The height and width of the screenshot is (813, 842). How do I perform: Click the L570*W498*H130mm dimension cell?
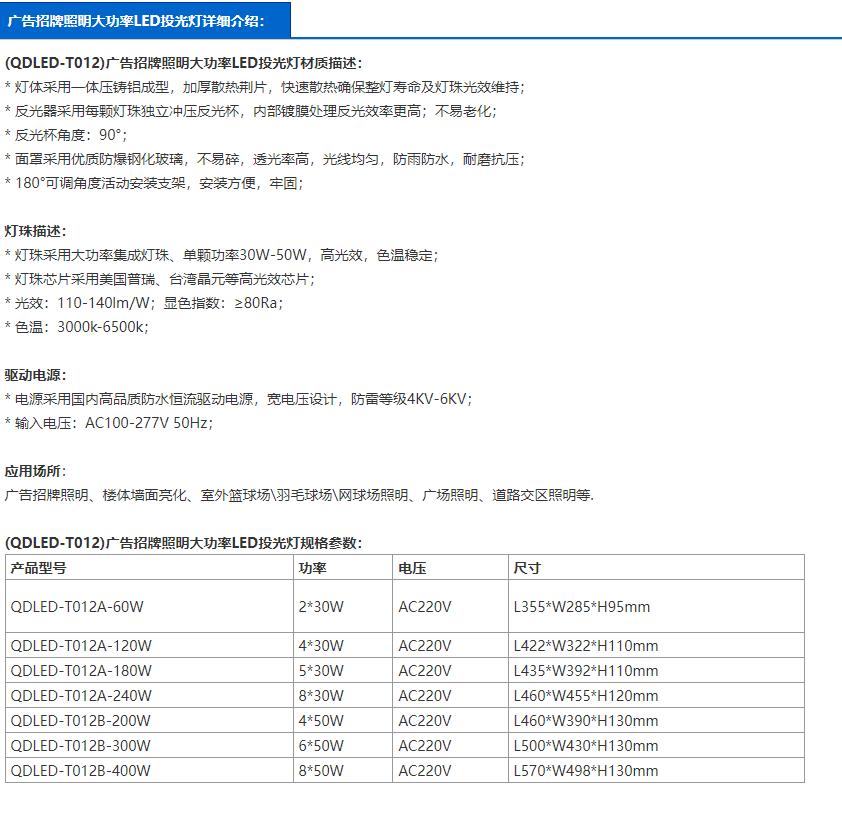(x=656, y=771)
